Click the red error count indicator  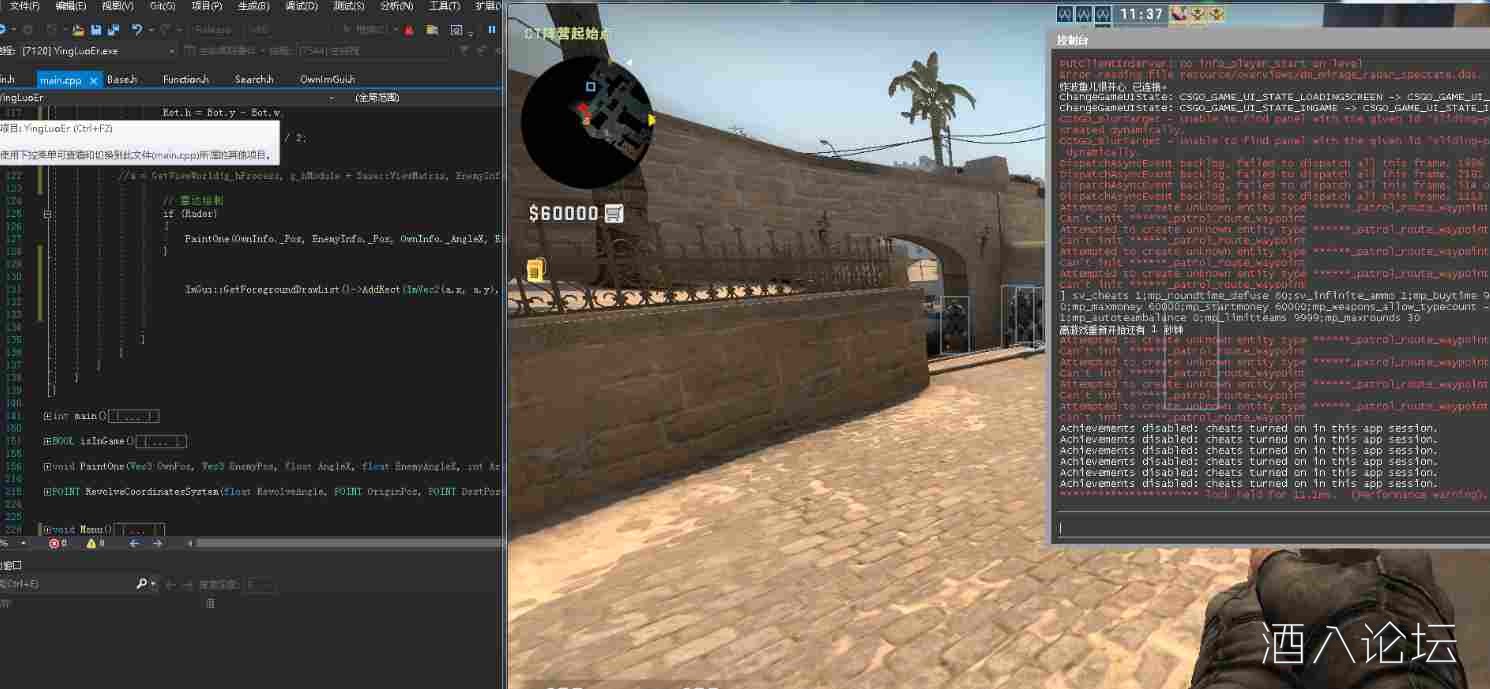58,543
